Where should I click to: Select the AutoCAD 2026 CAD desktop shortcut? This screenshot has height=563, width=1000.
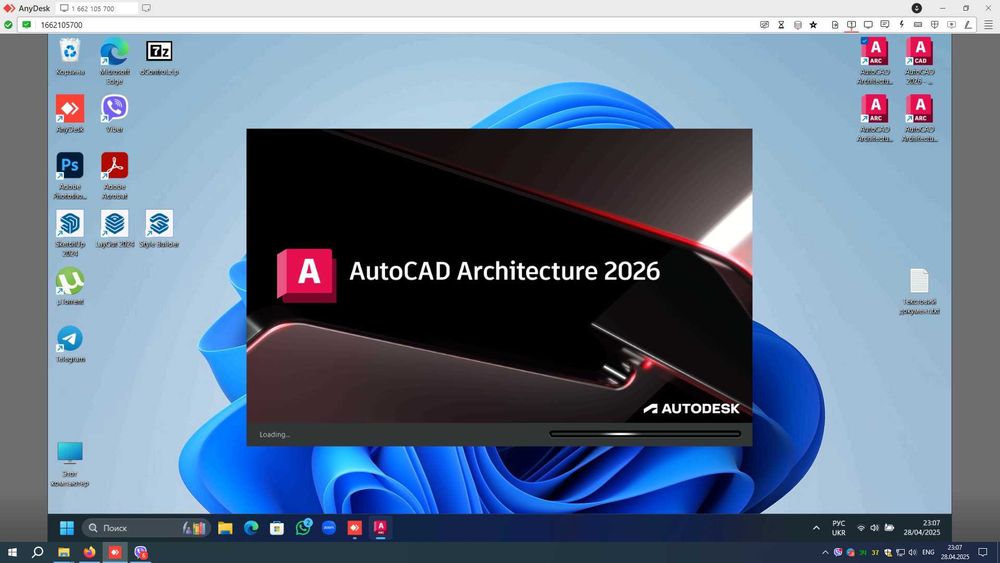click(x=920, y=61)
